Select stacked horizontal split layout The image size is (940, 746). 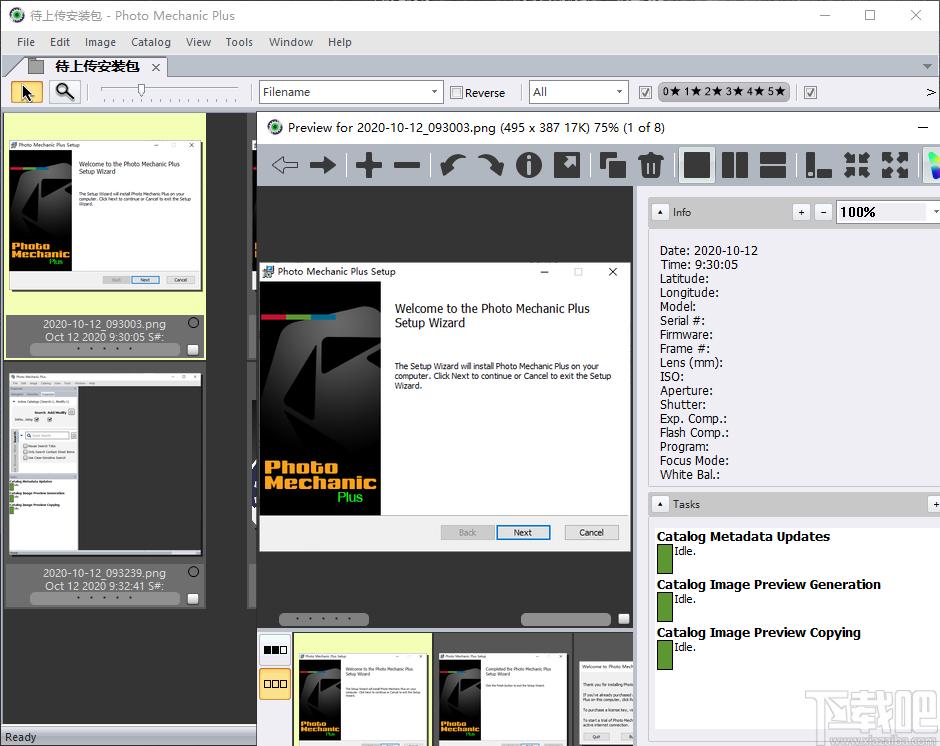tap(773, 165)
